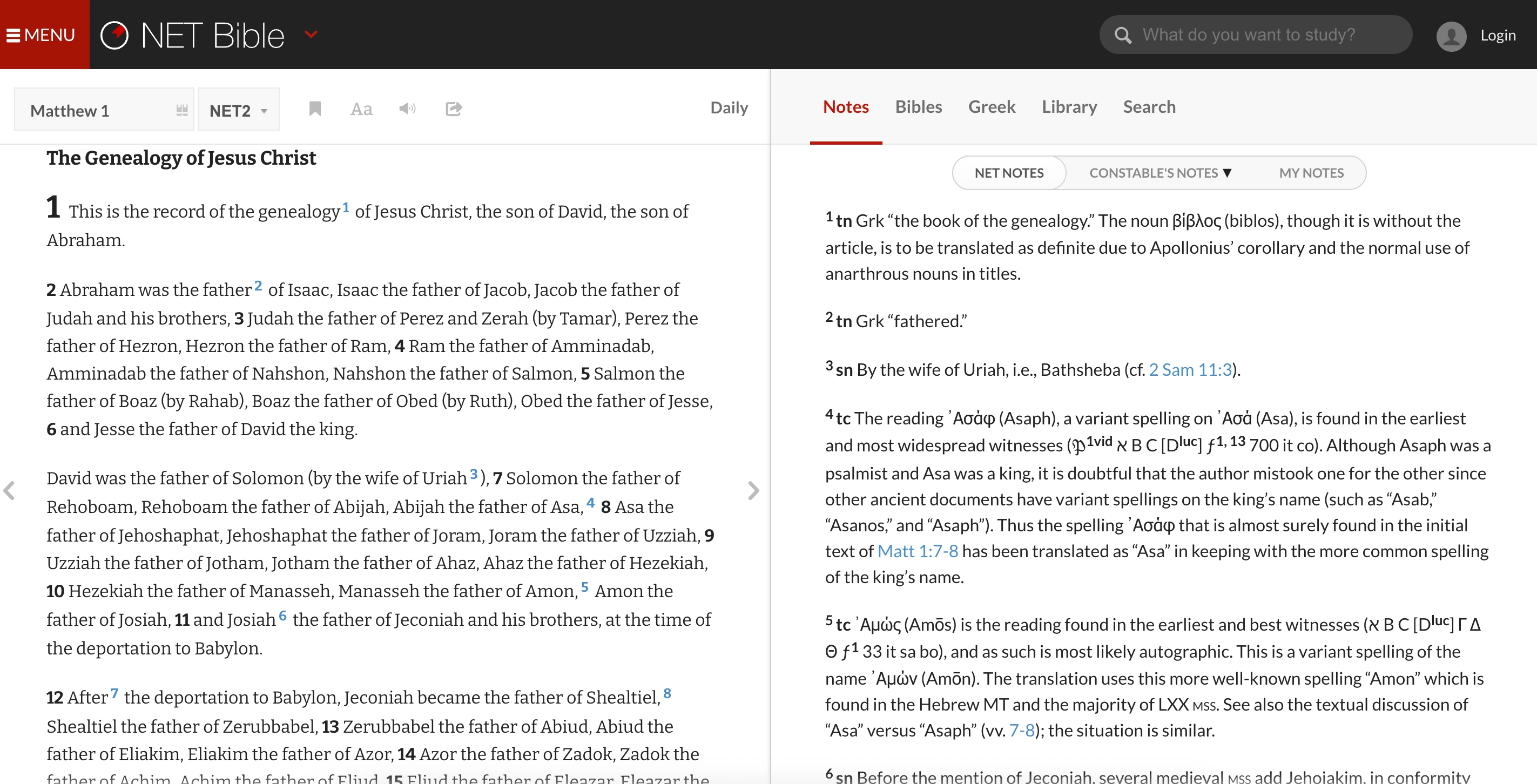Click the heading 'The Genealogy of Jesus Christ'

(181, 158)
